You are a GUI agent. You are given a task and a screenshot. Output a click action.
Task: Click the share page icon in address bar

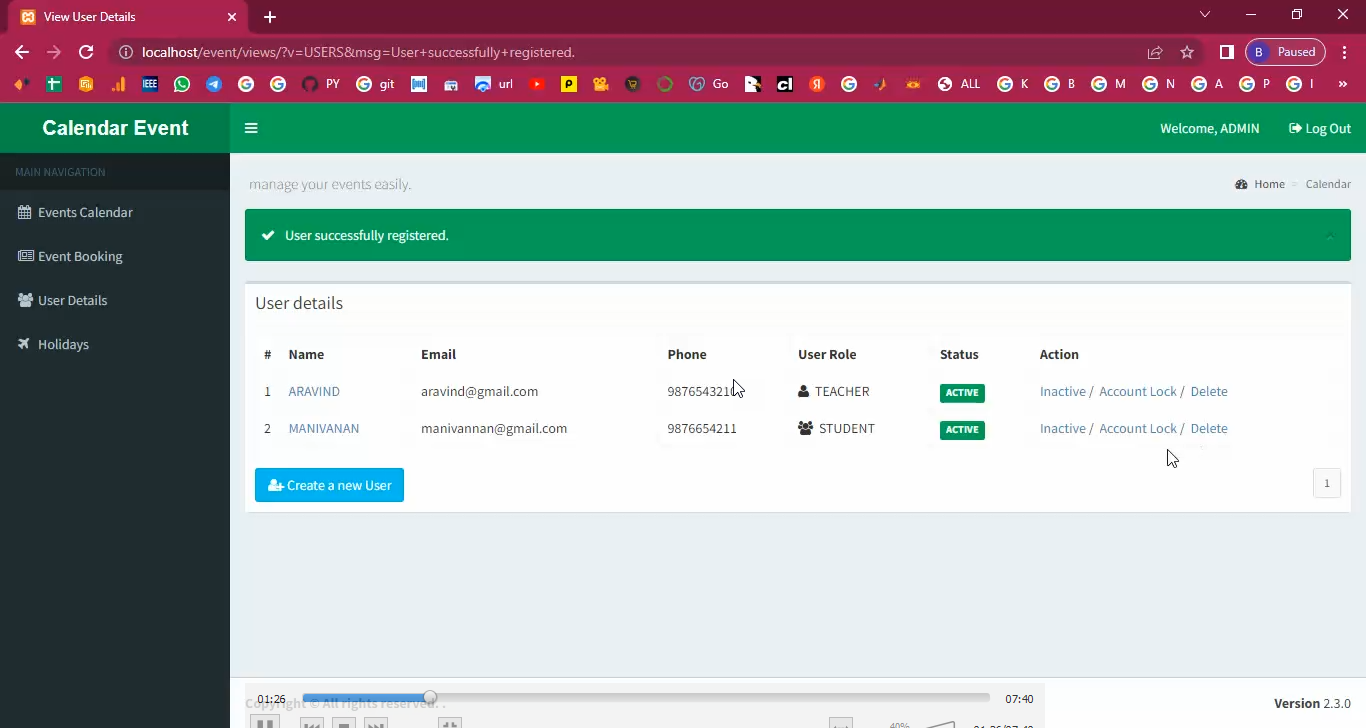coord(1155,52)
